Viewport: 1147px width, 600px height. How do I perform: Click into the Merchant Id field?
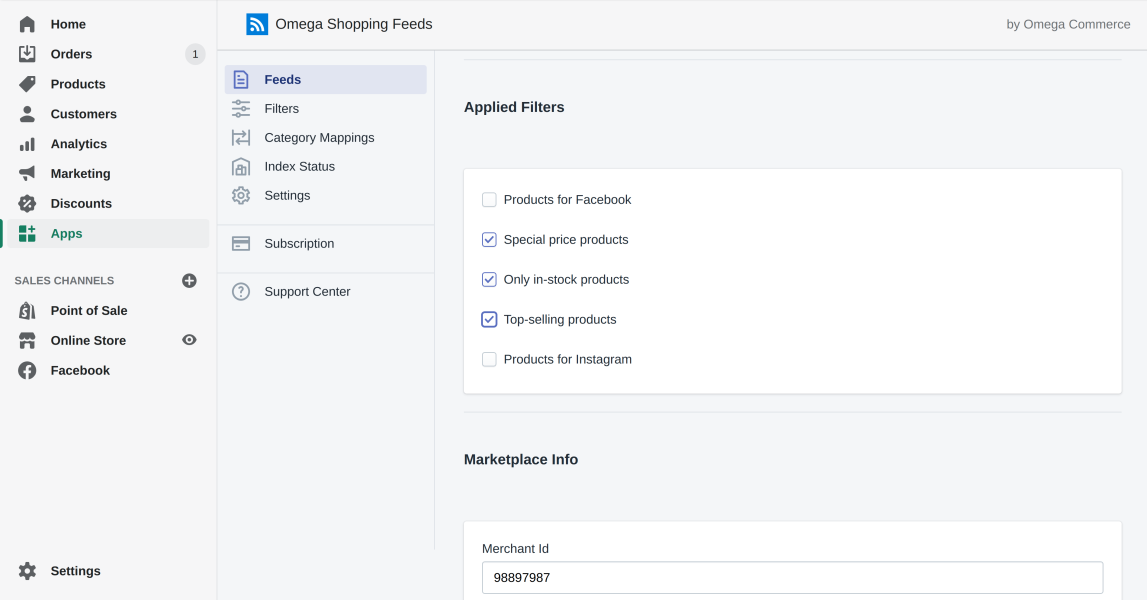pyautogui.click(x=792, y=578)
